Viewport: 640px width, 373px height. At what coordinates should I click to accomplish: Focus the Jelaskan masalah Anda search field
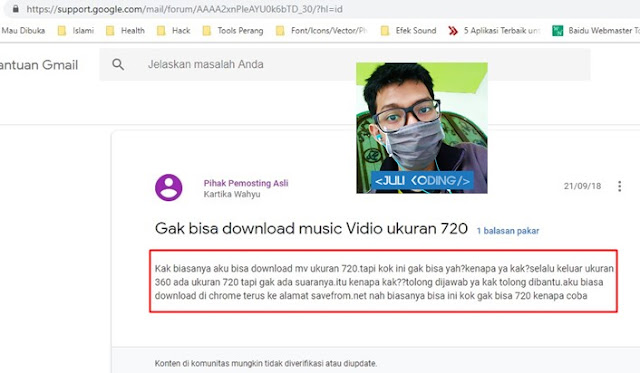tap(345, 64)
